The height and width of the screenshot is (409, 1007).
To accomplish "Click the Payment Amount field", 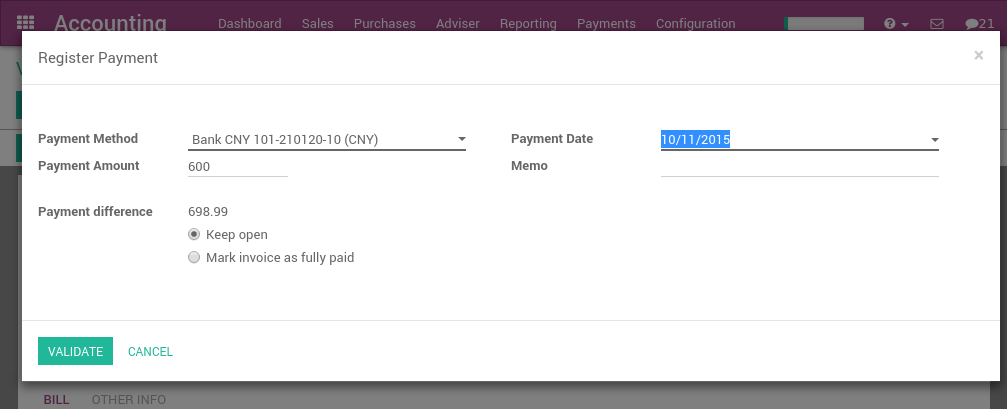I will click(x=237, y=167).
